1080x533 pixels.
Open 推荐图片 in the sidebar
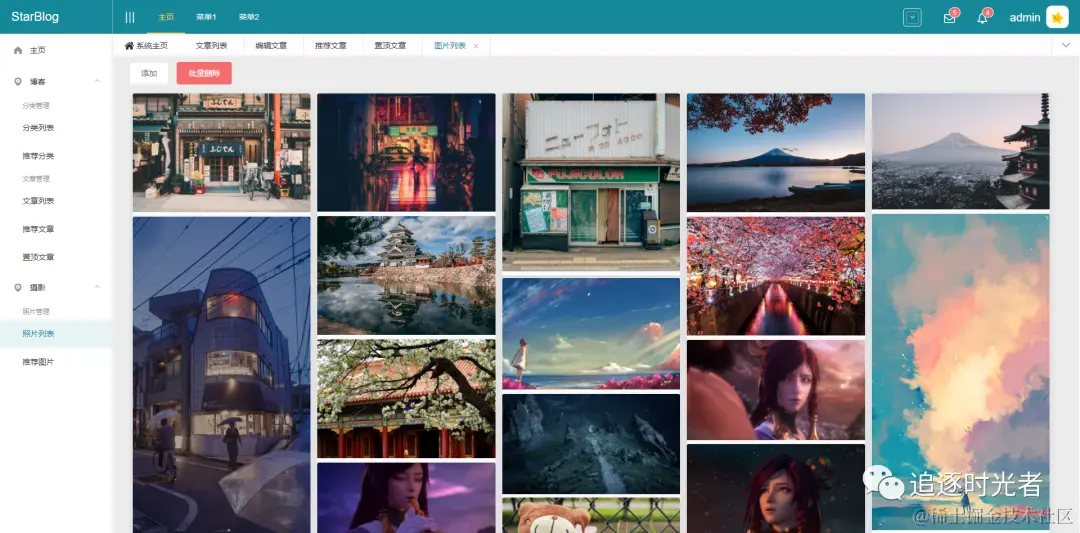38,362
